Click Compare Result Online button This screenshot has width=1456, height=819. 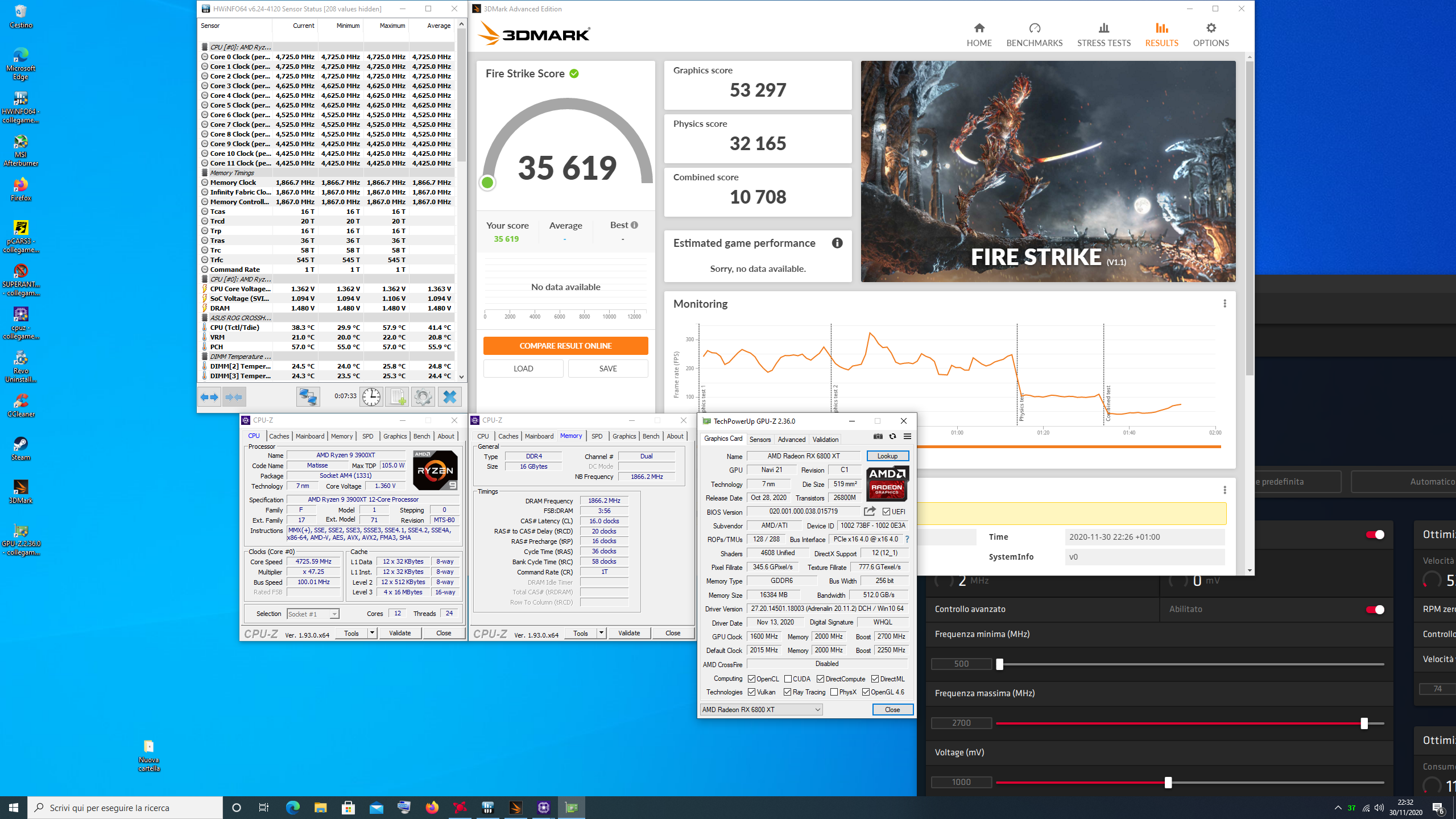coord(565,346)
